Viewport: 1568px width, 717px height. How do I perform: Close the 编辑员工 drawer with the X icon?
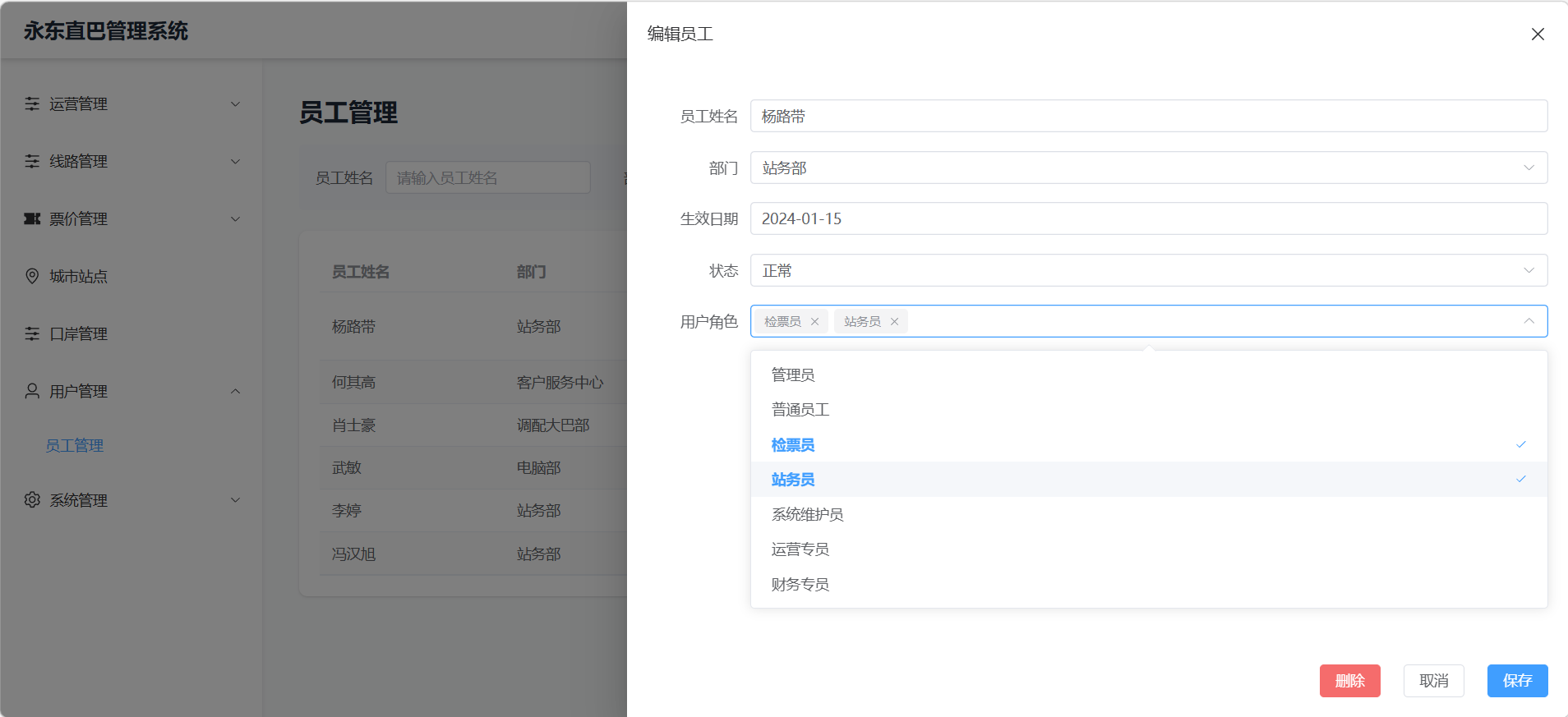pyautogui.click(x=1538, y=34)
